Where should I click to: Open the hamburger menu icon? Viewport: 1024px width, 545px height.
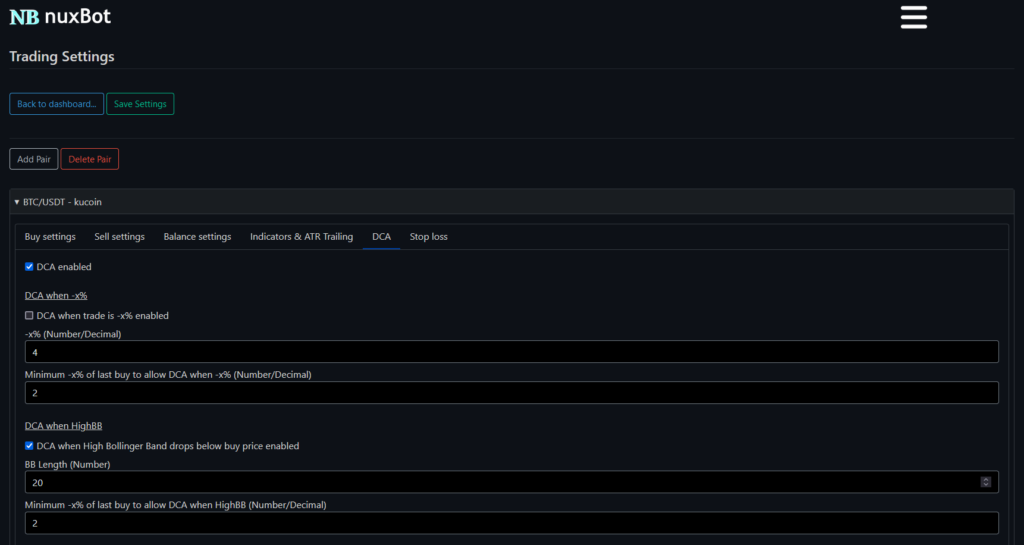913,17
